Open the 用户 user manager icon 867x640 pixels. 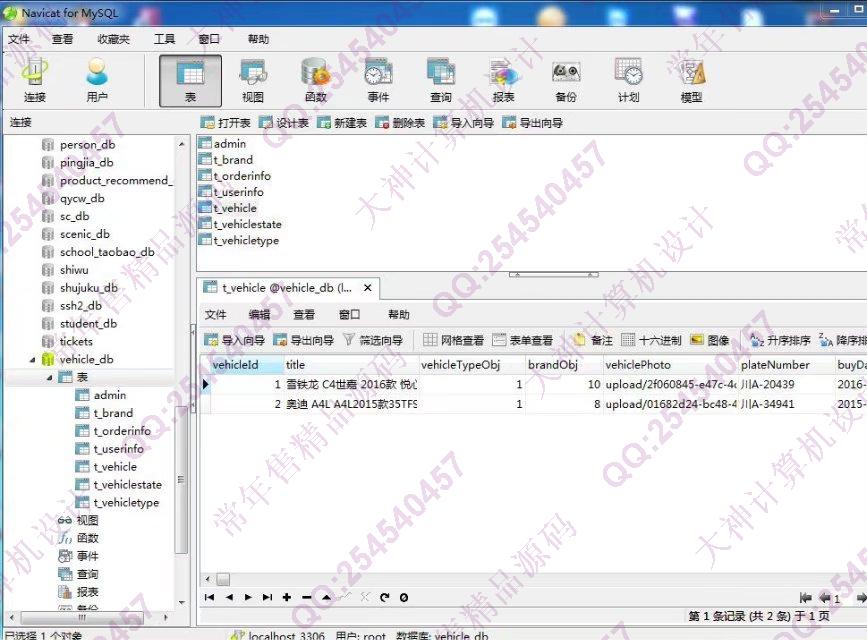97,81
